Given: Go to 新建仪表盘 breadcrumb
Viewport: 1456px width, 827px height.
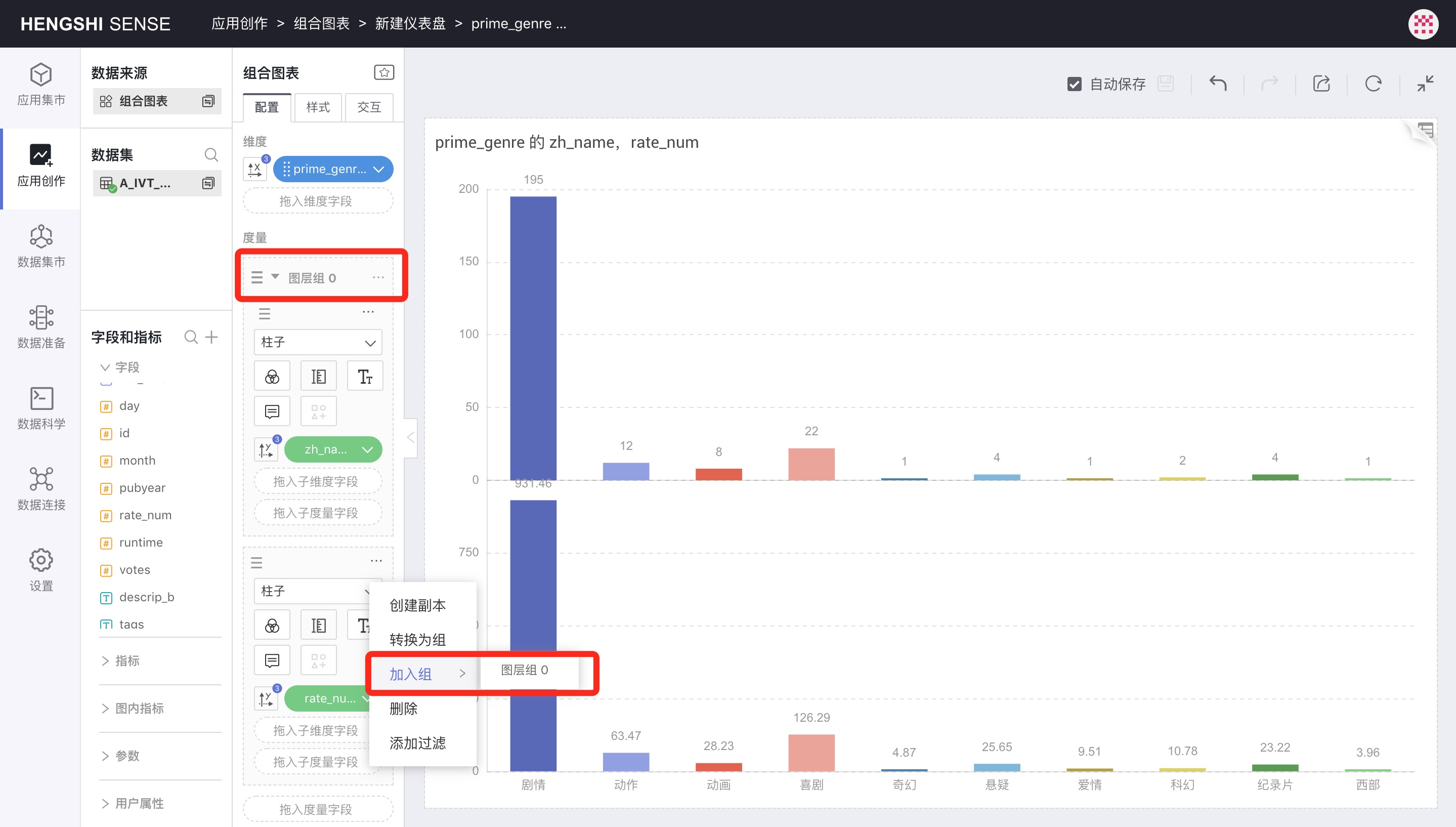Looking at the screenshot, I should (x=410, y=24).
